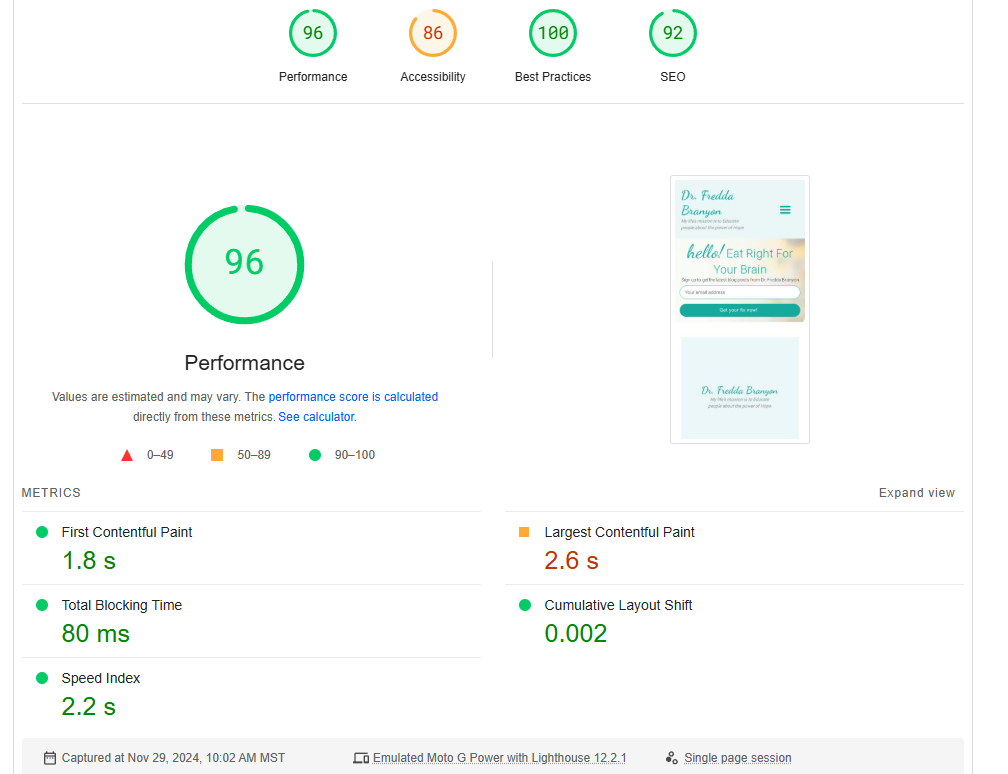Click the green circle 90–100 legend icon

tap(315, 456)
